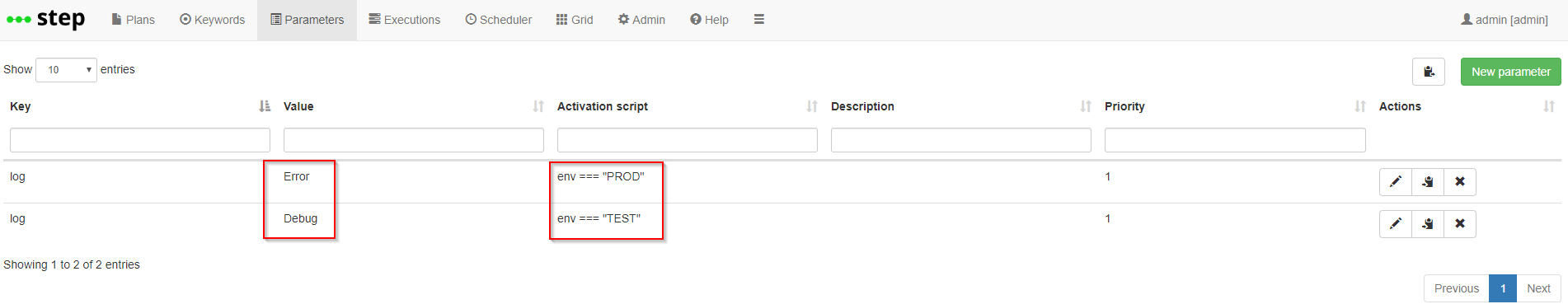Open admin user account menu
The width and height of the screenshot is (1568, 304).
tap(1505, 20)
